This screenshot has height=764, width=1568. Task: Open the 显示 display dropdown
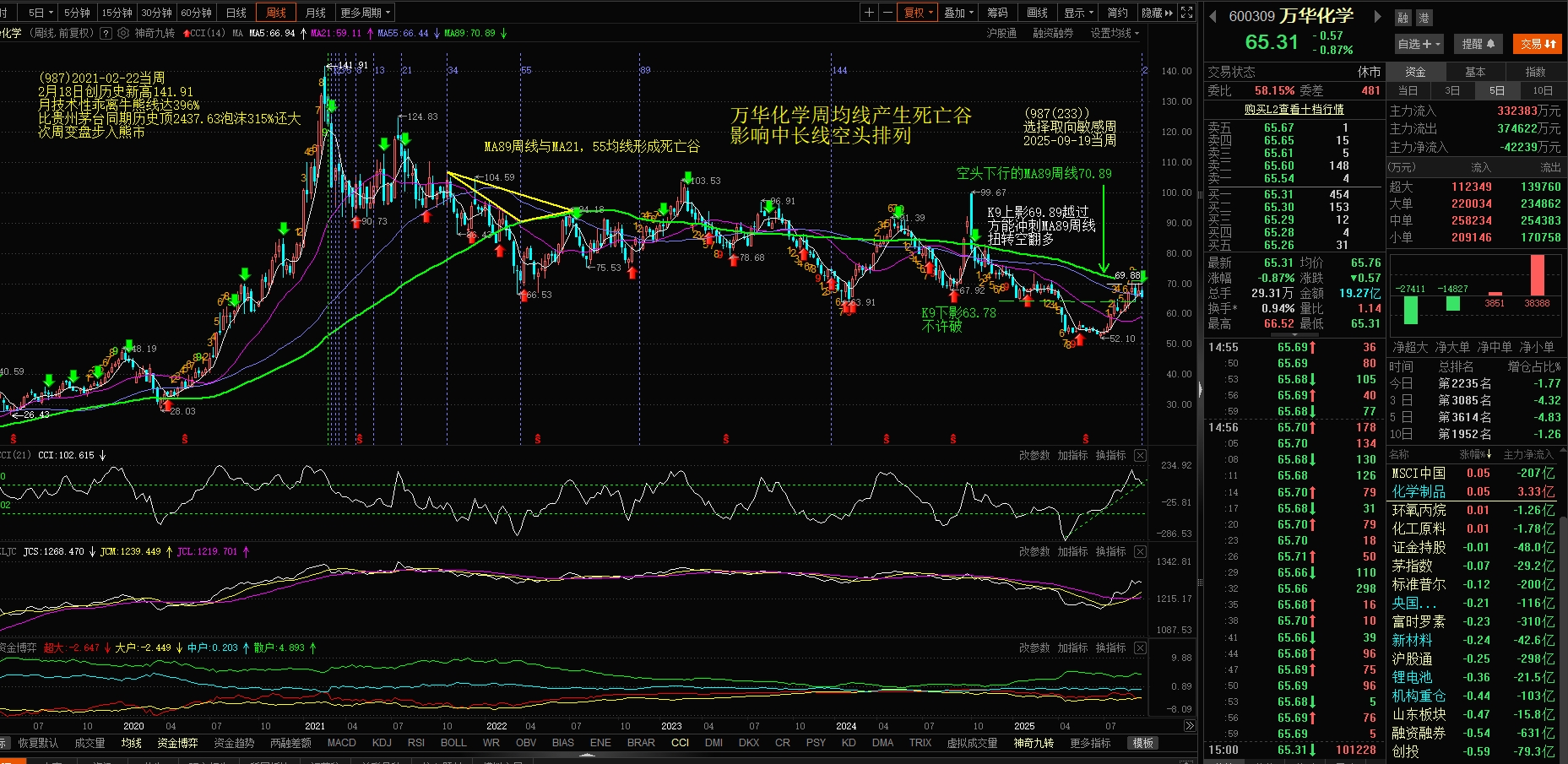pos(1078,13)
